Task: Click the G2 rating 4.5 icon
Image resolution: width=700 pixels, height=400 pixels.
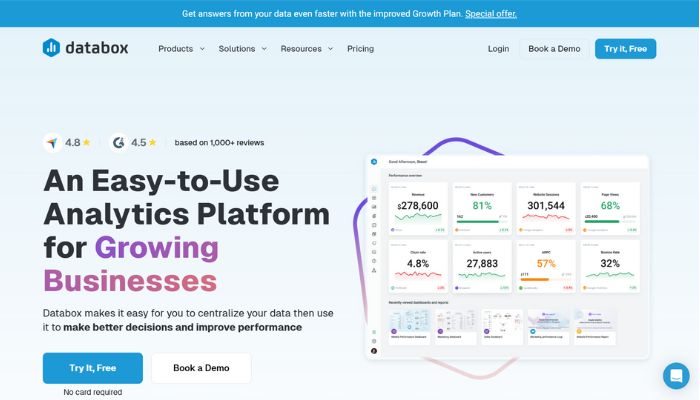Action: (x=118, y=143)
